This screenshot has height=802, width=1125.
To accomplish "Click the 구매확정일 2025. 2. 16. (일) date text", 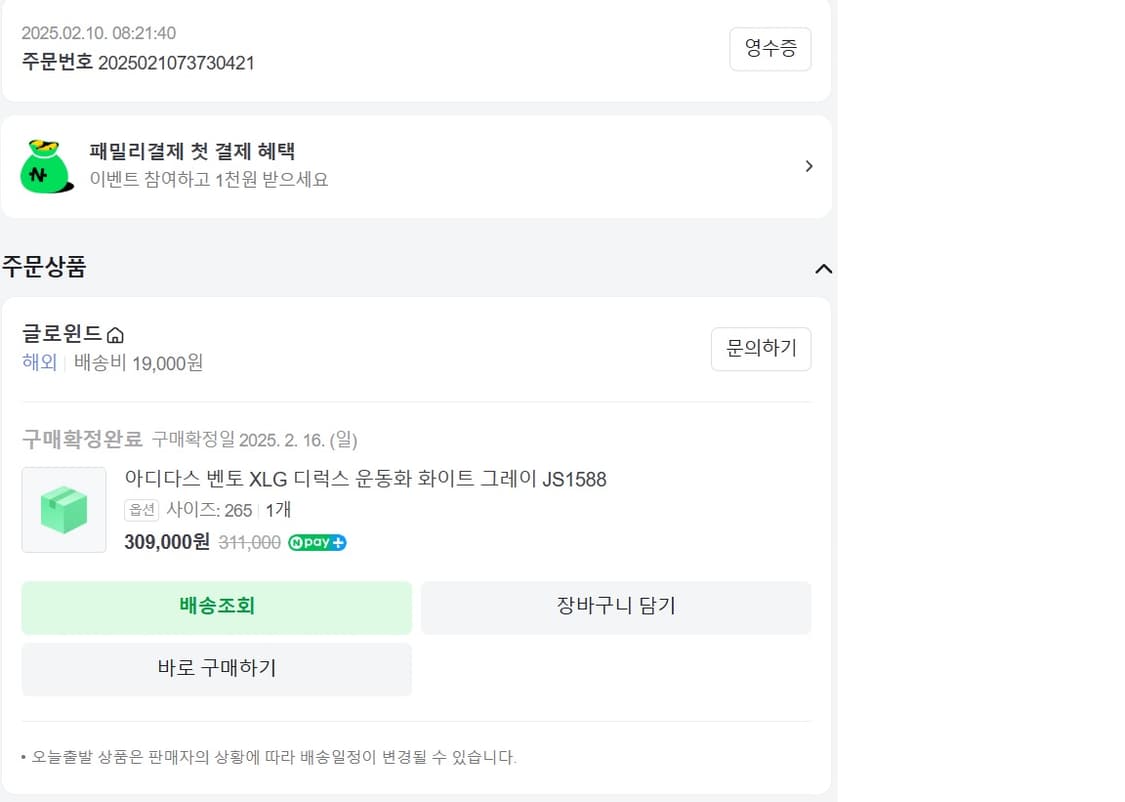I will [x=254, y=440].
